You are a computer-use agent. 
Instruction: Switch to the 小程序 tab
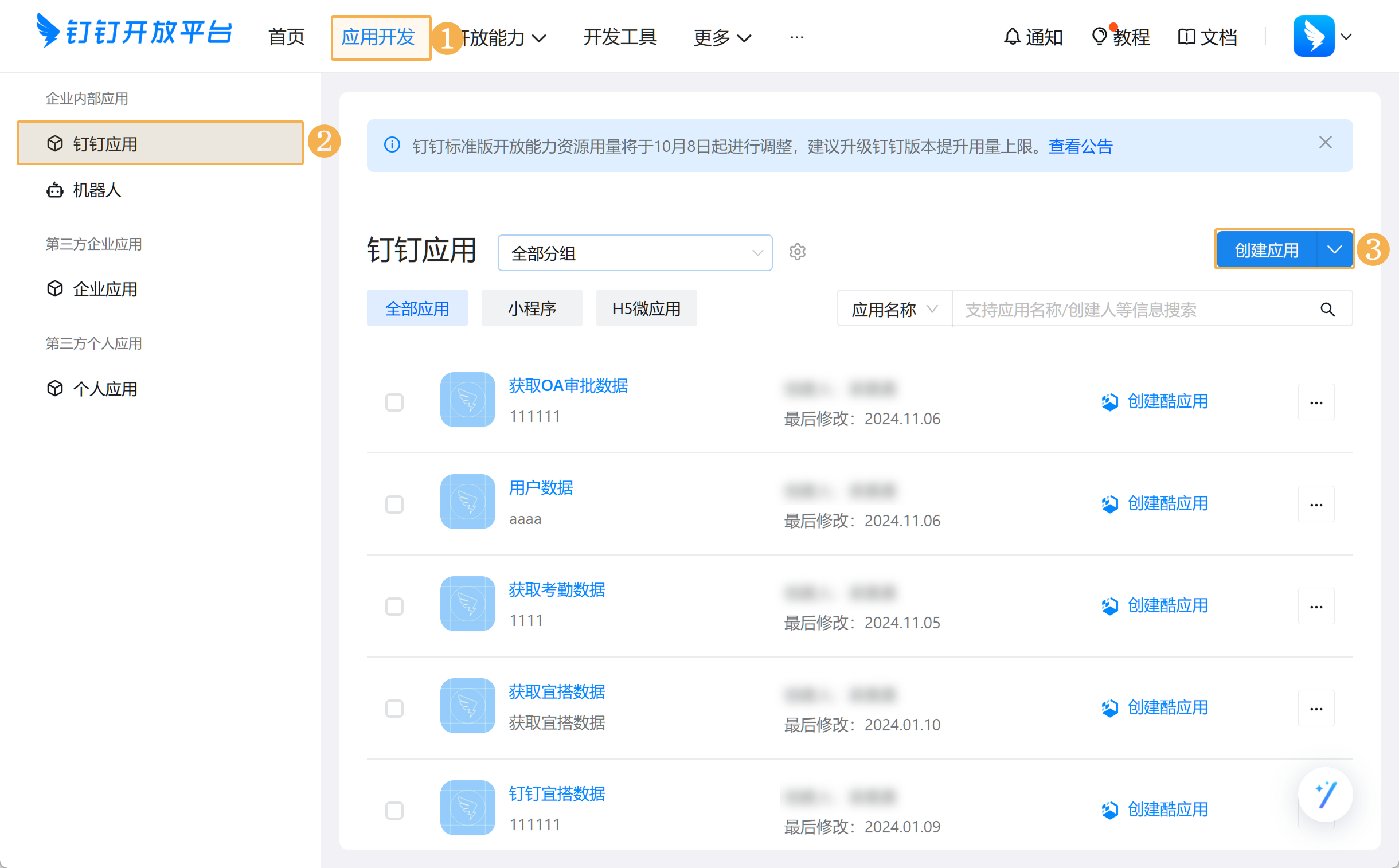point(532,309)
